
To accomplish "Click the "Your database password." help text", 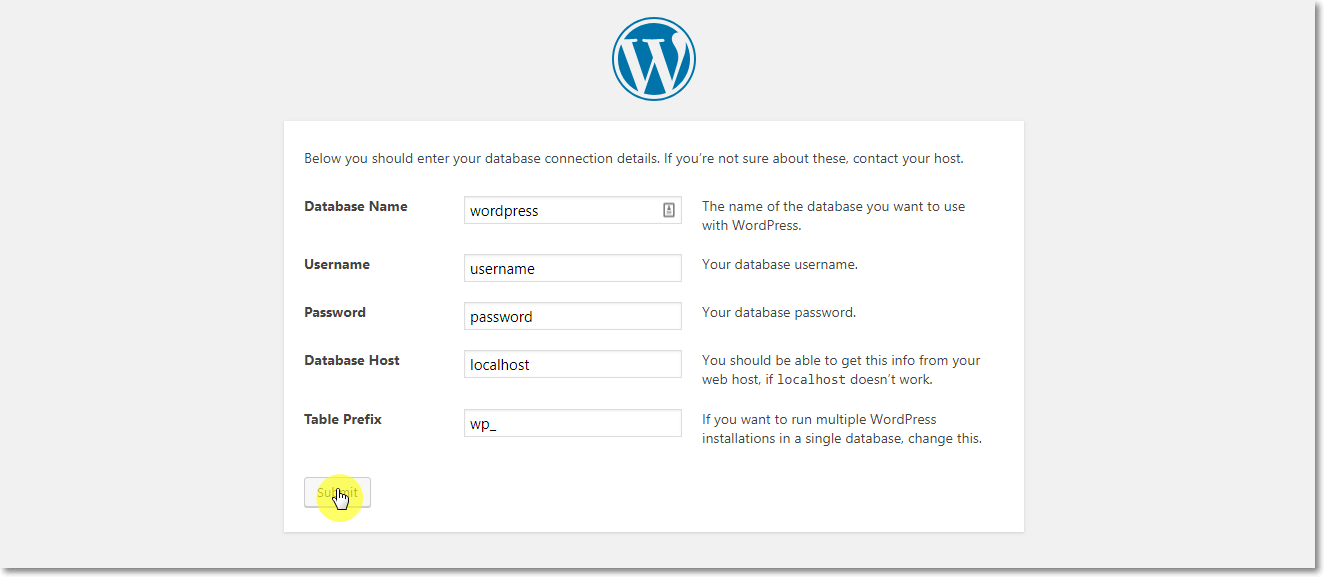I will tap(779, 313).
